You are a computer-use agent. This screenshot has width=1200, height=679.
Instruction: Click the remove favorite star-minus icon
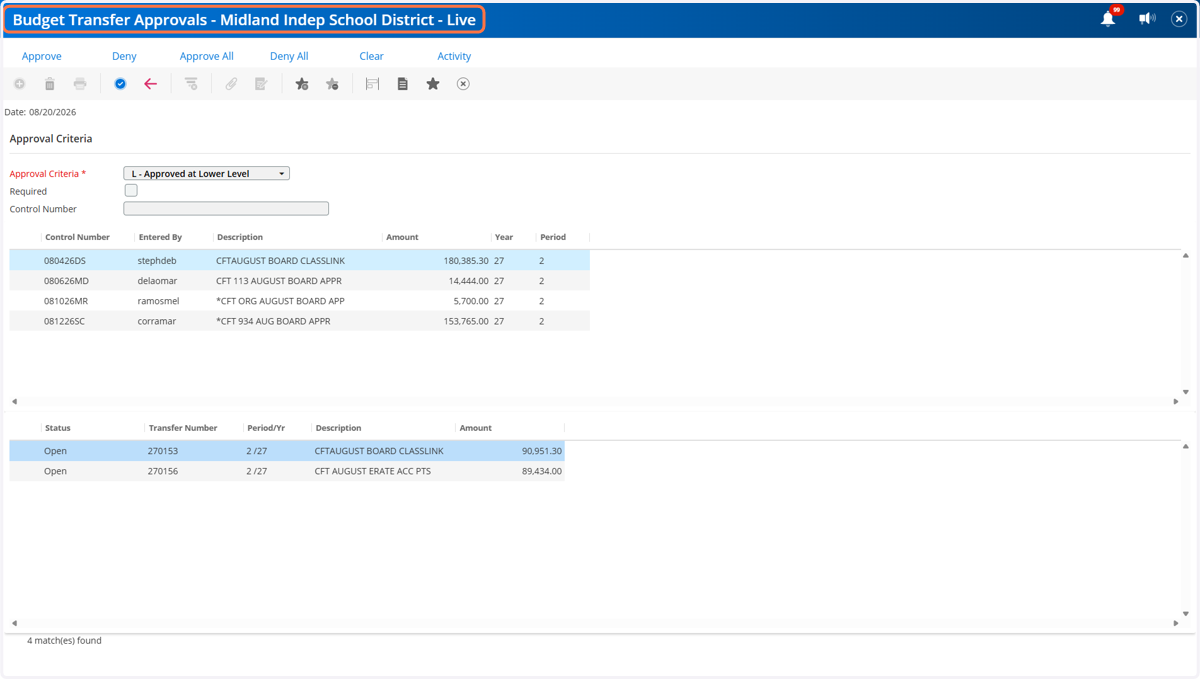pos(332,84)
